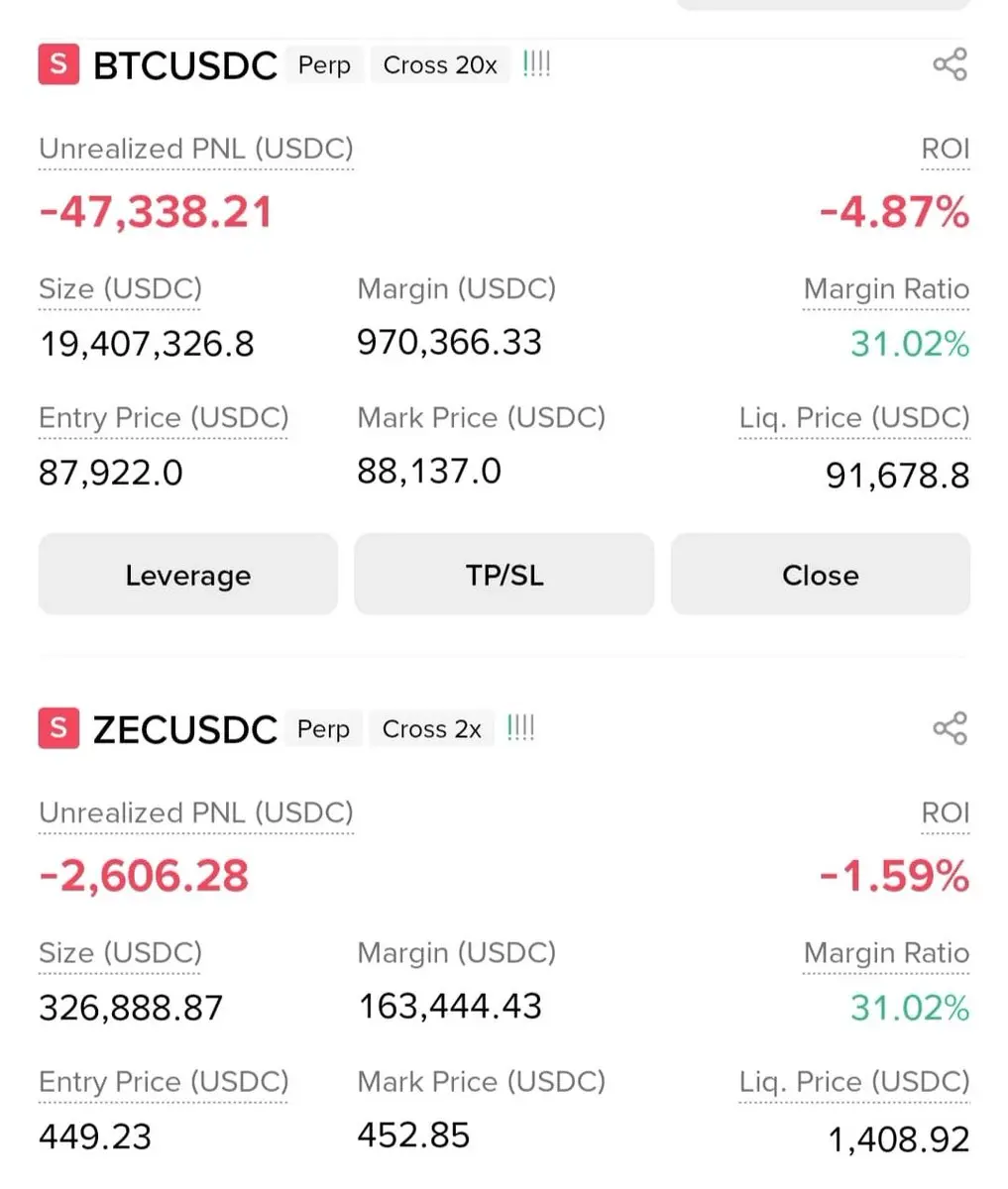Tap the ZECUSDC Margin Ratio label

pyautogui.click(x=885, y=953)
